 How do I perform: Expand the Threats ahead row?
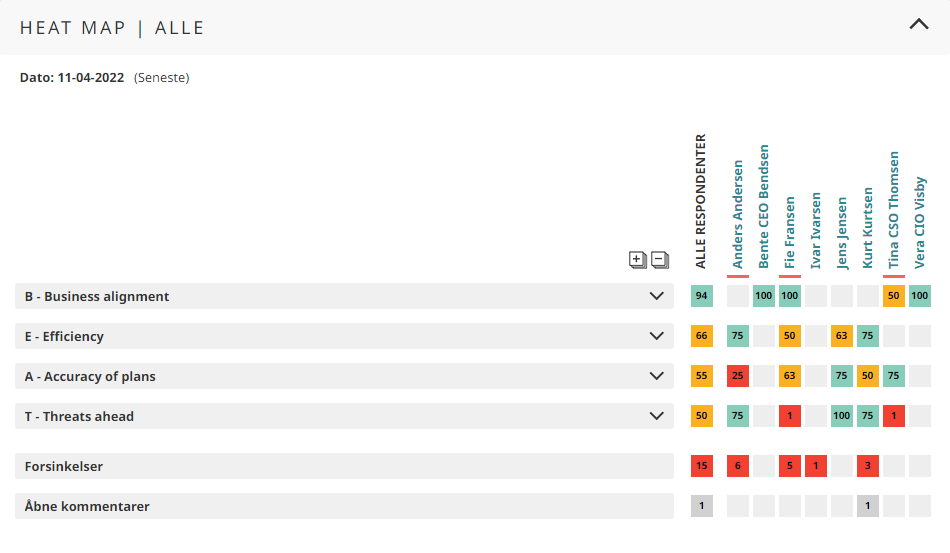[657, 416]
